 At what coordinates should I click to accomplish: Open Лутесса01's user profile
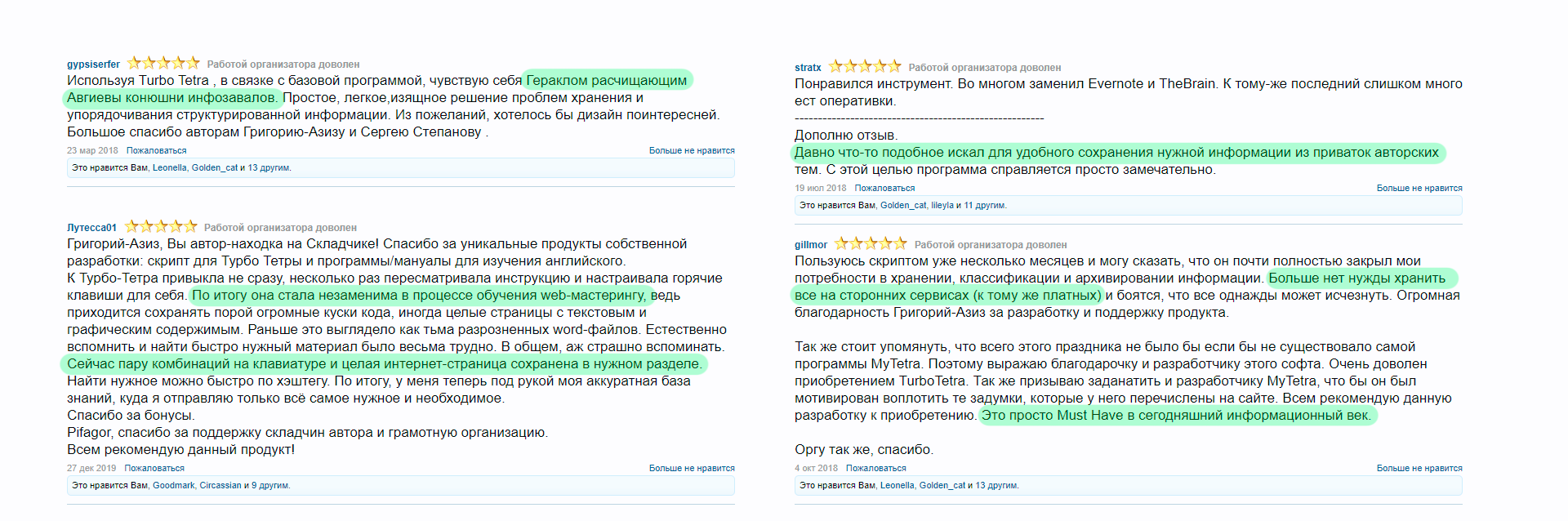tap(91, 228)
